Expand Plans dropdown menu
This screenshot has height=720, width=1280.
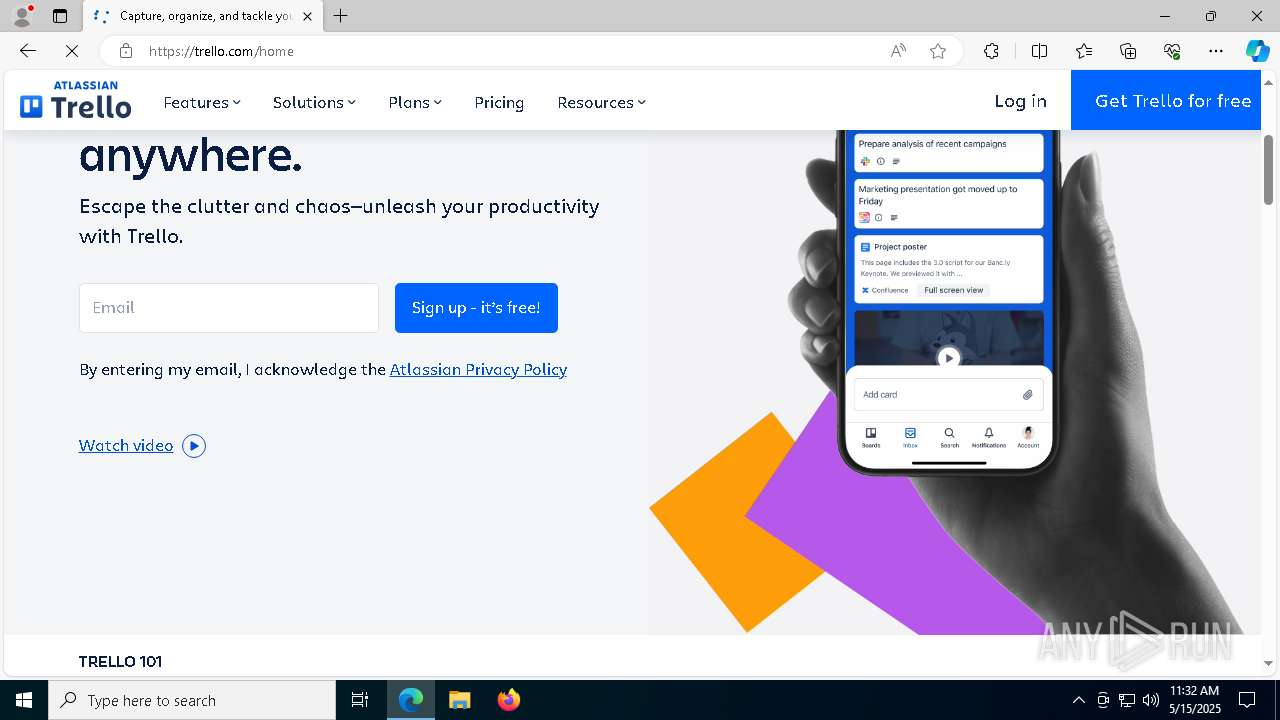tap(415, 102)
